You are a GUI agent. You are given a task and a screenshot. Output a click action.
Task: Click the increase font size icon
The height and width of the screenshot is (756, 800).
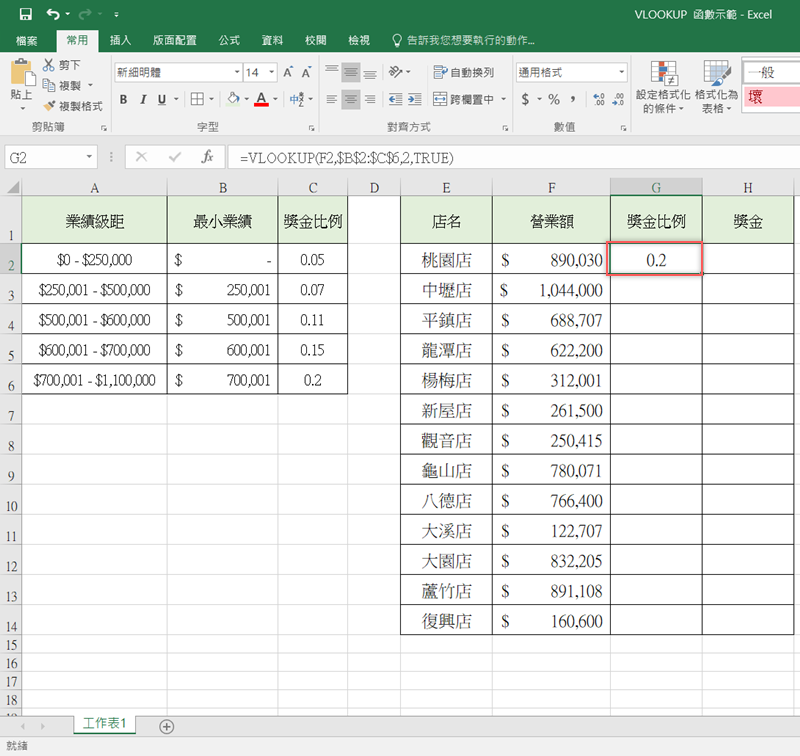tap(288, 72)
